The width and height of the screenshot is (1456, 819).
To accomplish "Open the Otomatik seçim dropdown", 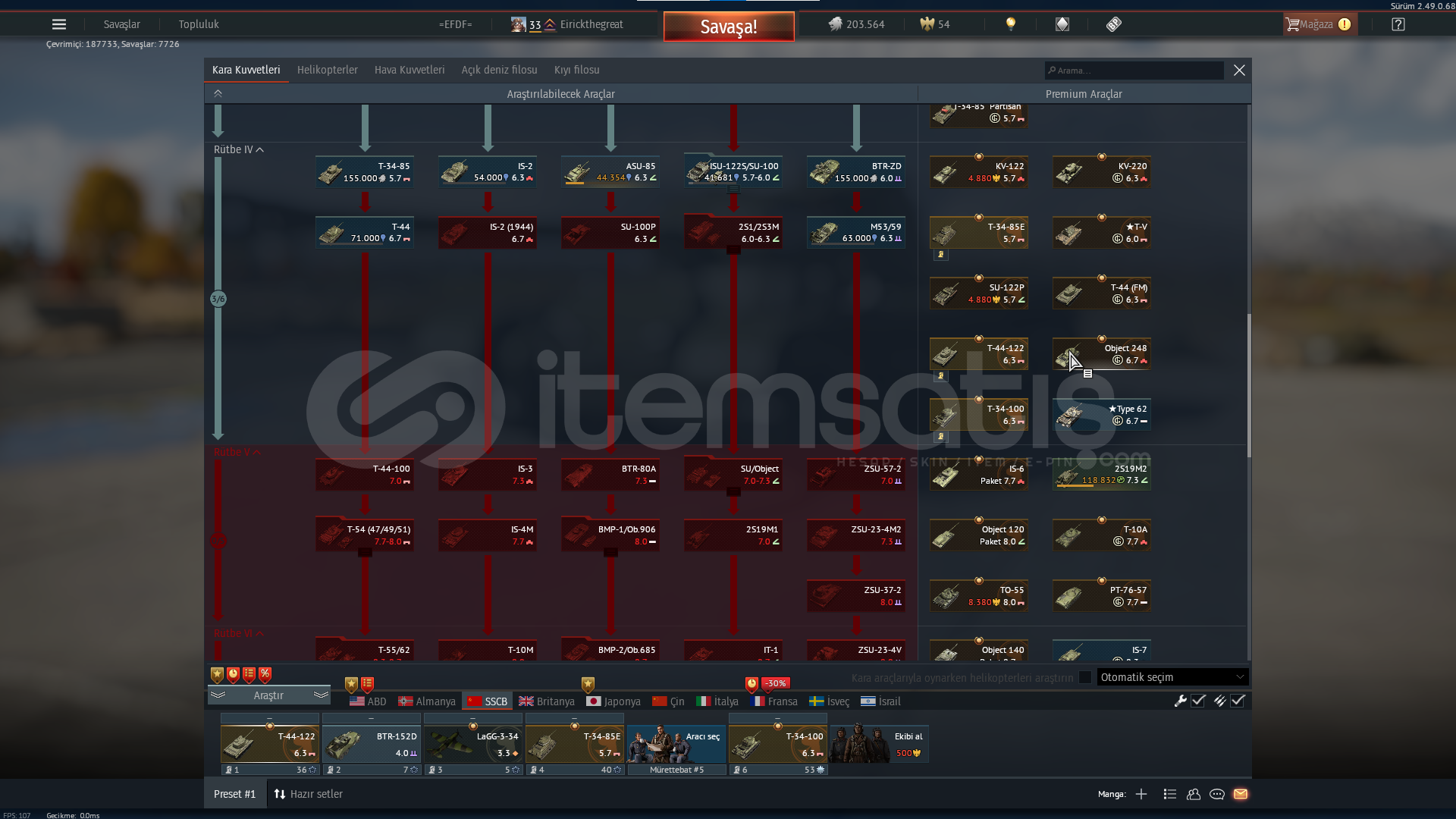I will (x=1172, y=677).
